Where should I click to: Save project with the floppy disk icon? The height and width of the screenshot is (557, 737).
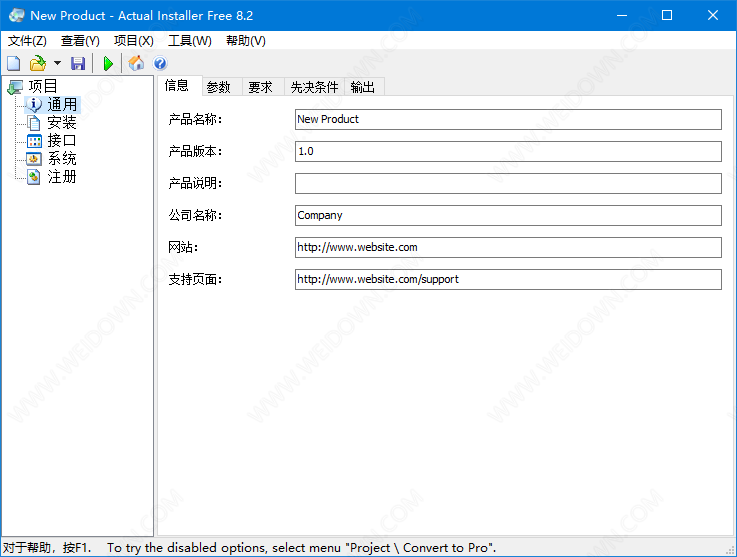point(78,63)
